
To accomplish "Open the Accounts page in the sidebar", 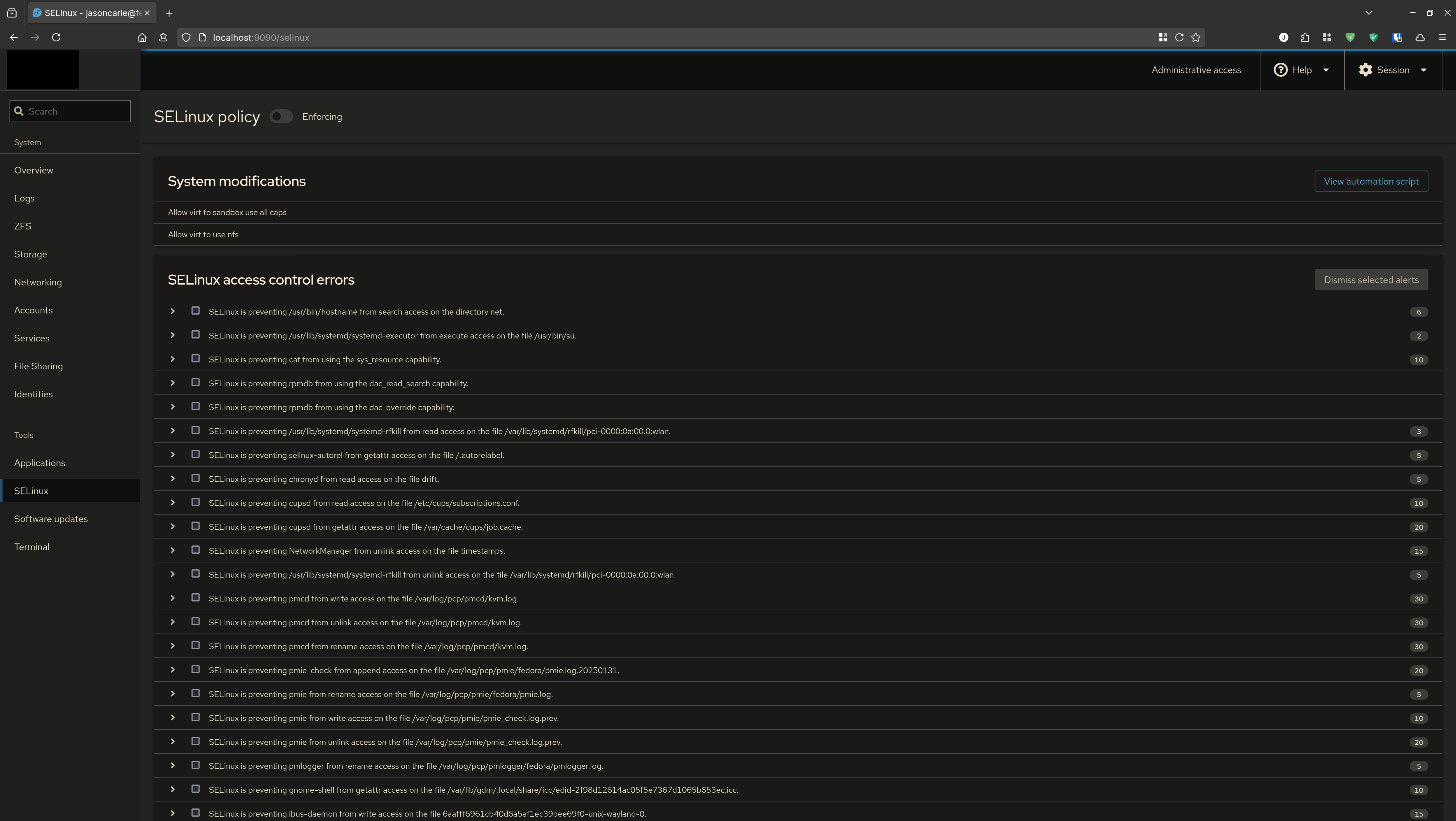I will pos(70,310).
